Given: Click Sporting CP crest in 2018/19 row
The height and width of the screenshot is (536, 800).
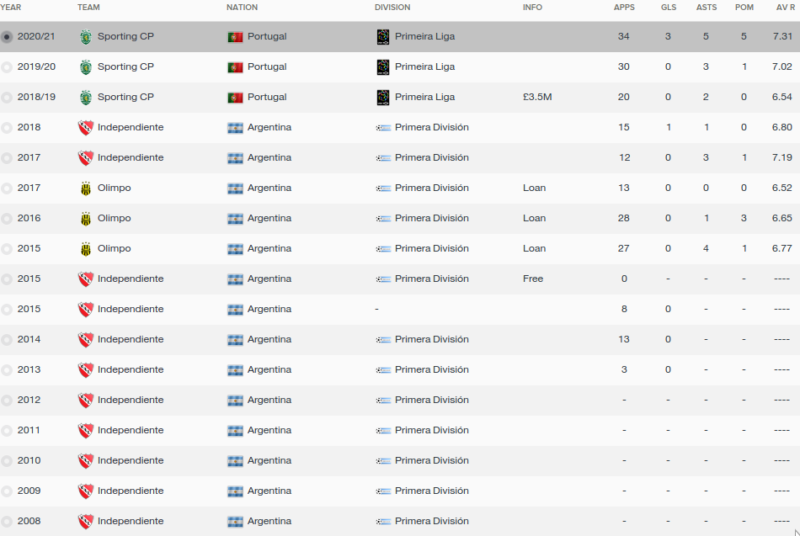Looking at the screenshot, I should pos(86,97).
